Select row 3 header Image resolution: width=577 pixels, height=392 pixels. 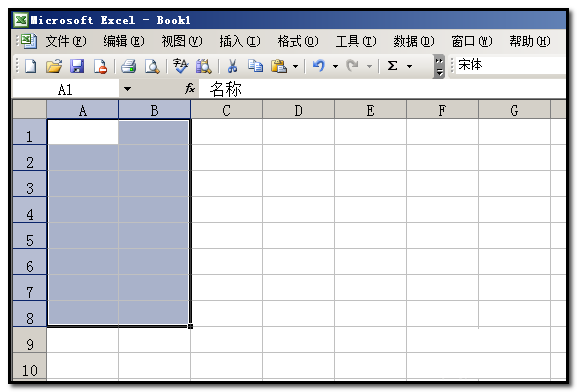coord(29,184)
